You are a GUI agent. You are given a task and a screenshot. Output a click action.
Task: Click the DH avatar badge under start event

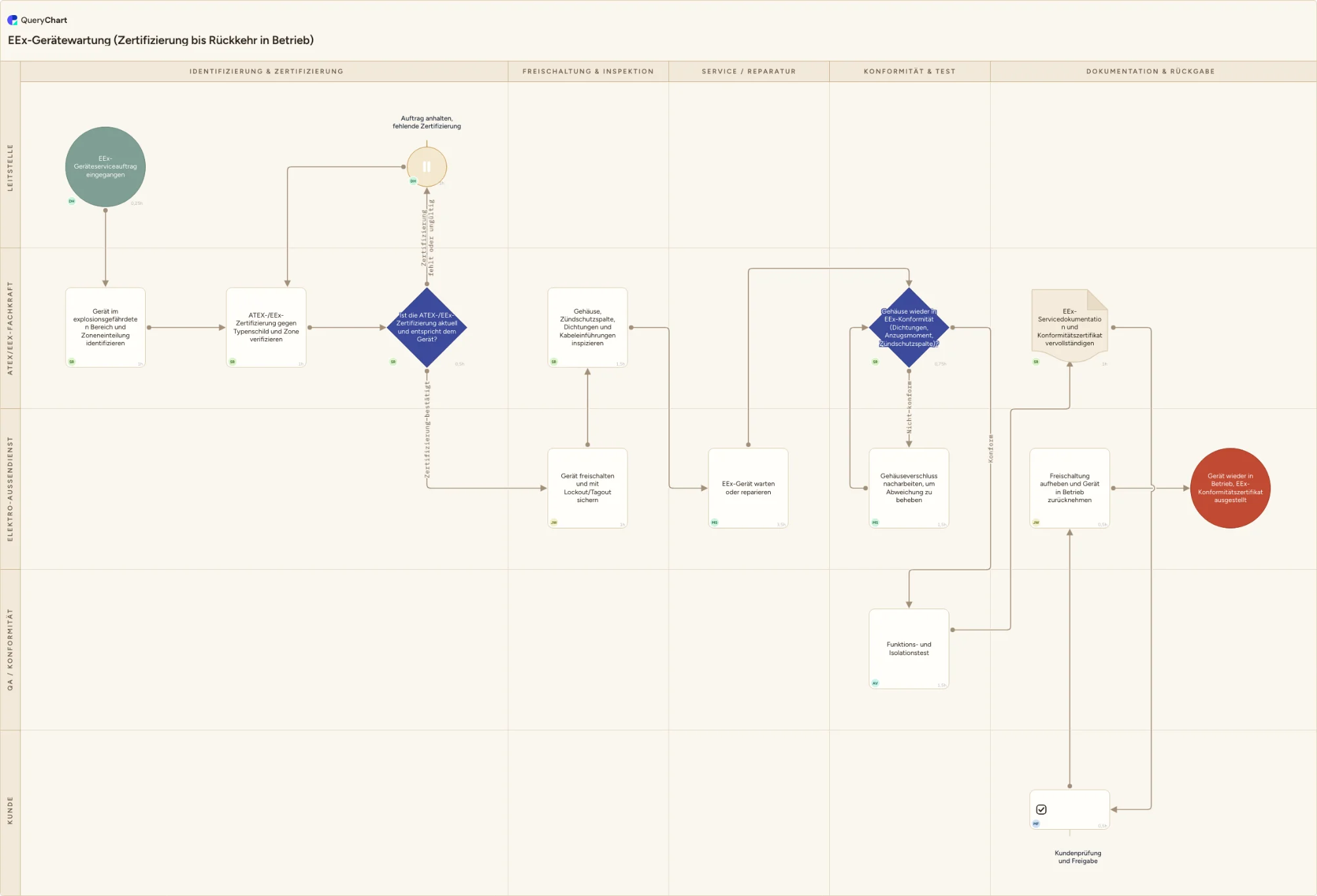coord(72,201)
